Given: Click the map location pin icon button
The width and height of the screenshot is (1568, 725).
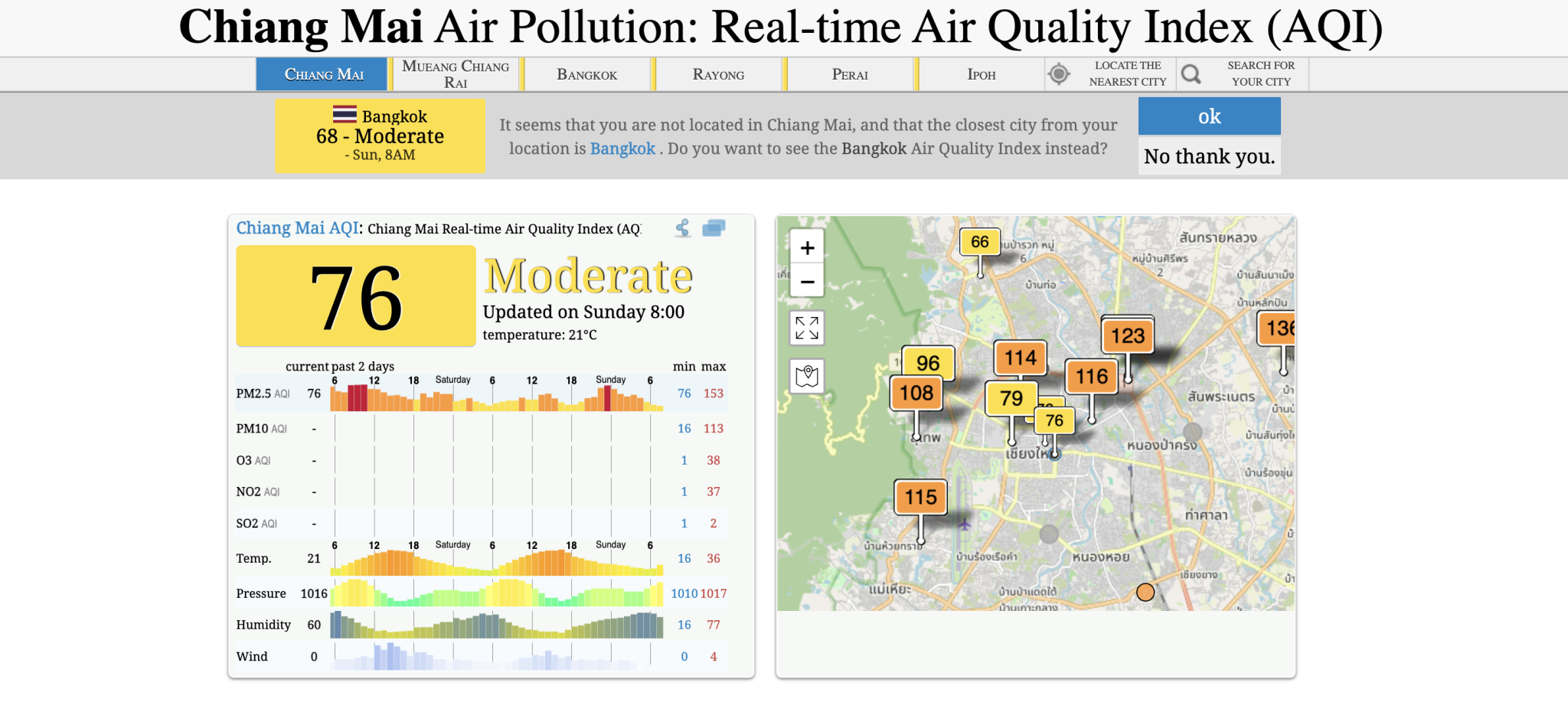Looking at the screenshot, I should [807, 376].
